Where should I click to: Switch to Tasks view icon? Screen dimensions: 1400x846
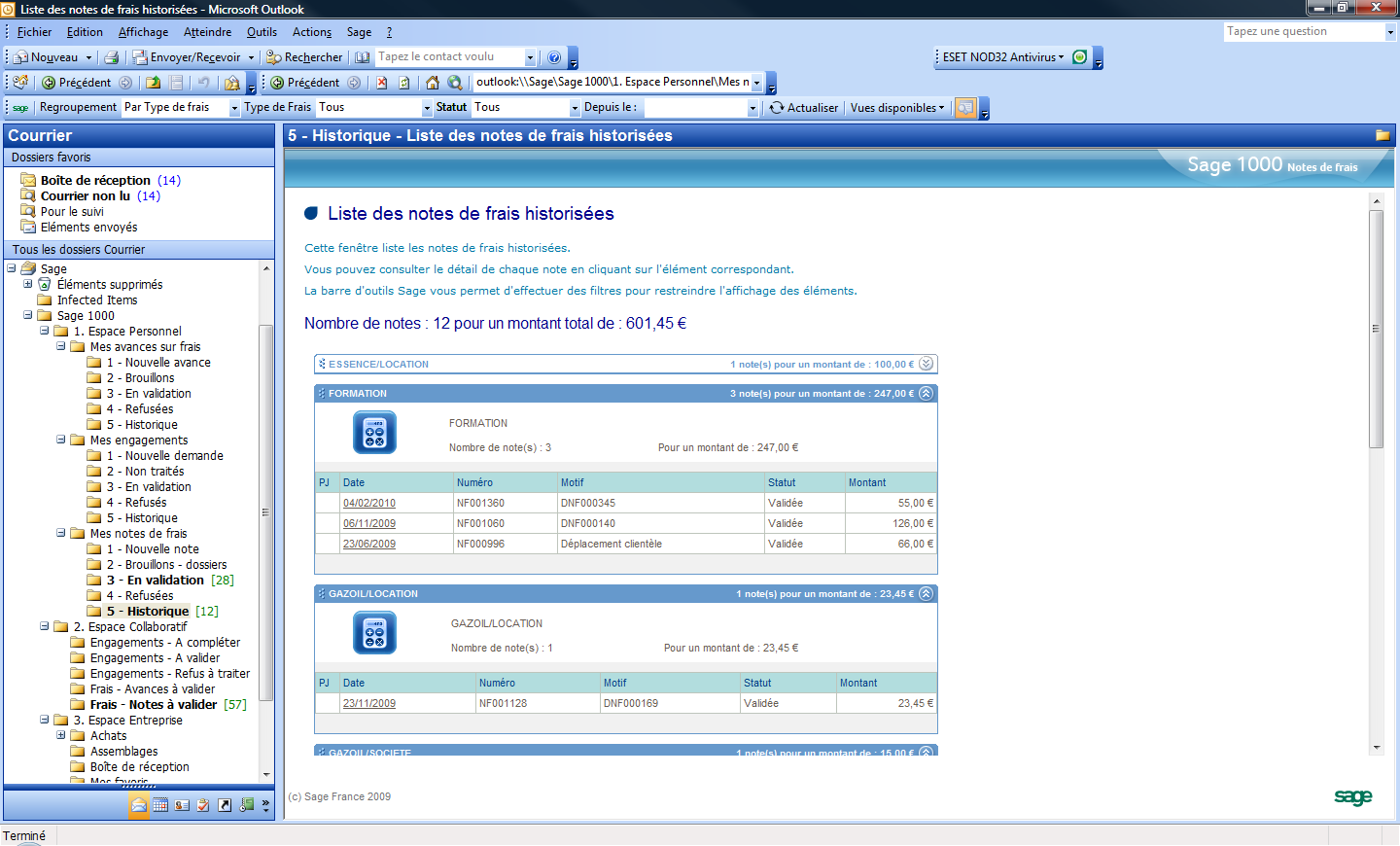203,805
